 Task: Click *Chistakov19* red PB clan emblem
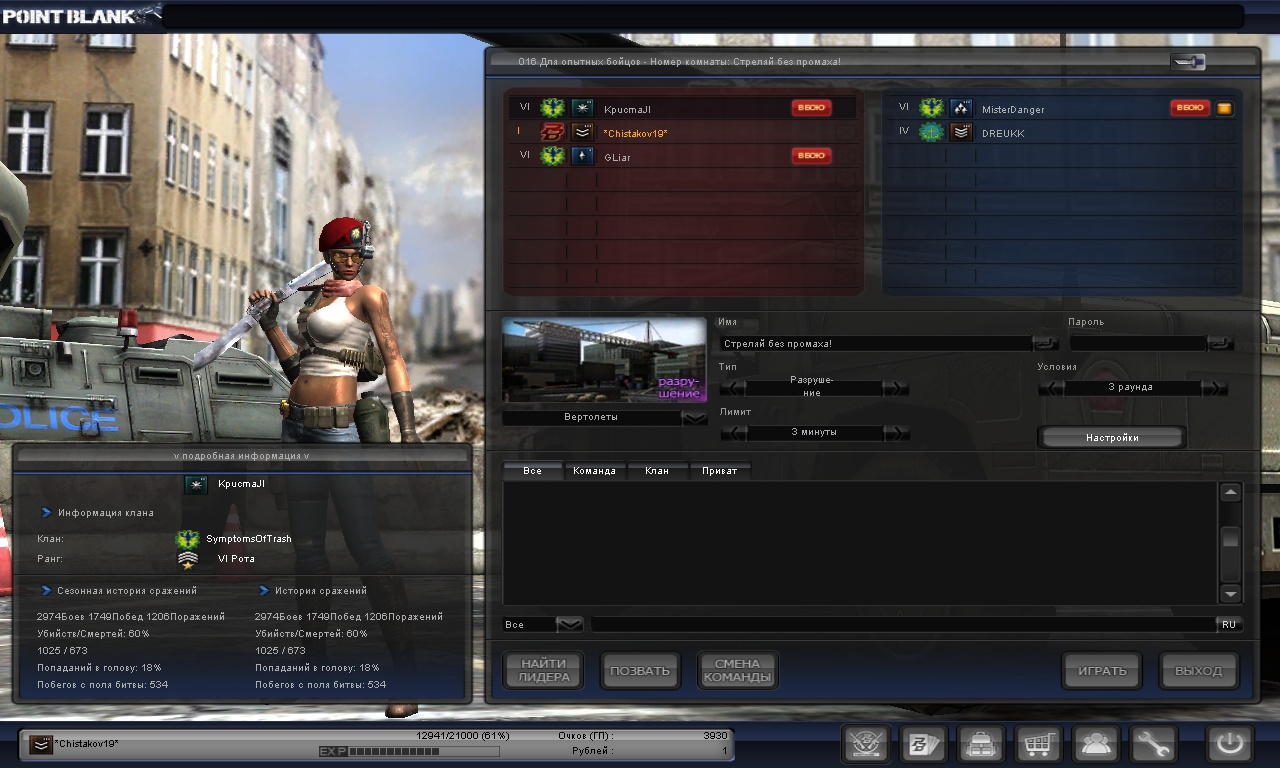(x=552, y=132)
